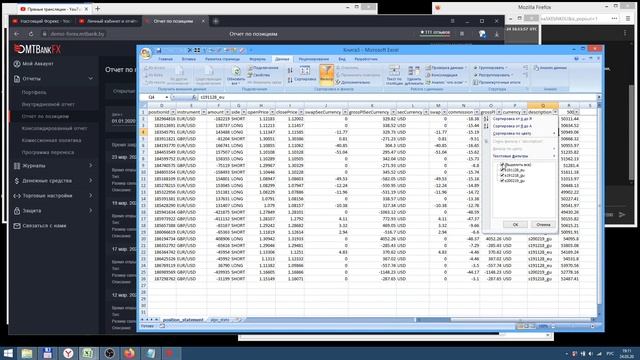Click the Filter funnel icon in Excel ribbon
The image size is (640, 360).
click(x=327, y=75)
